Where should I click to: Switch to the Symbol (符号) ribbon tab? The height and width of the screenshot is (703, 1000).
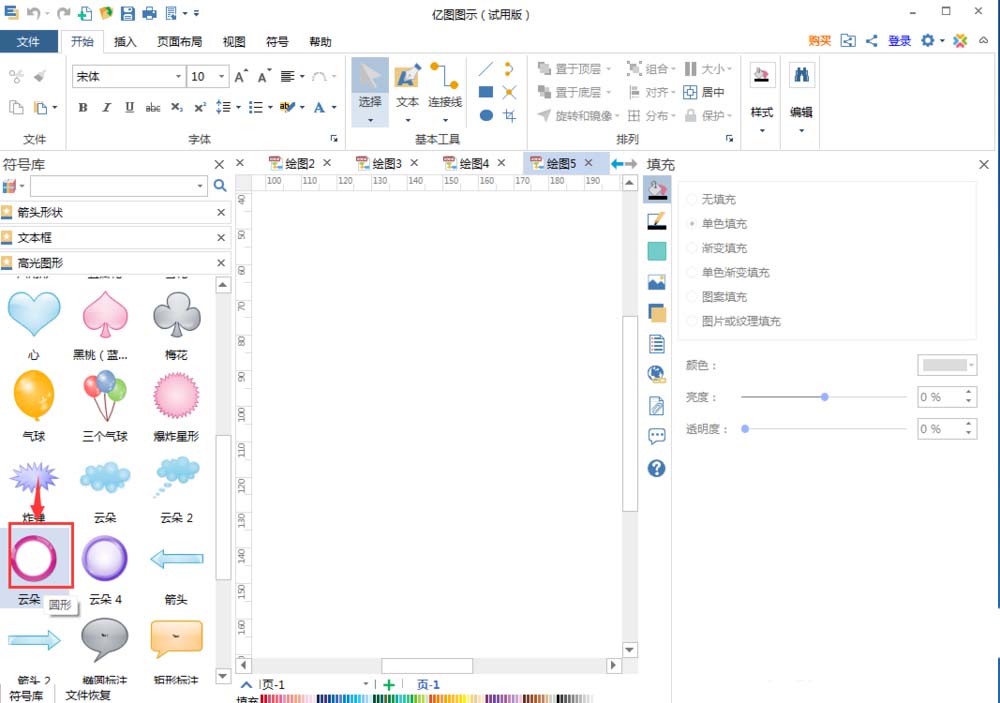point(277,41)
